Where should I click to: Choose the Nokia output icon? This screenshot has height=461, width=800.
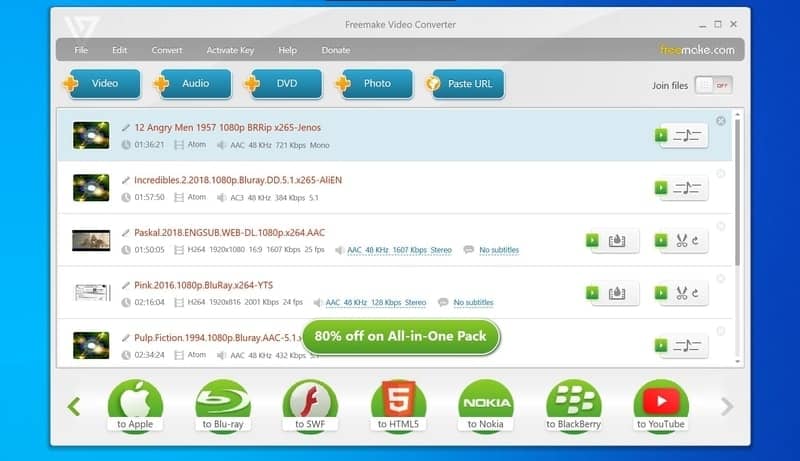coord(486,406)
